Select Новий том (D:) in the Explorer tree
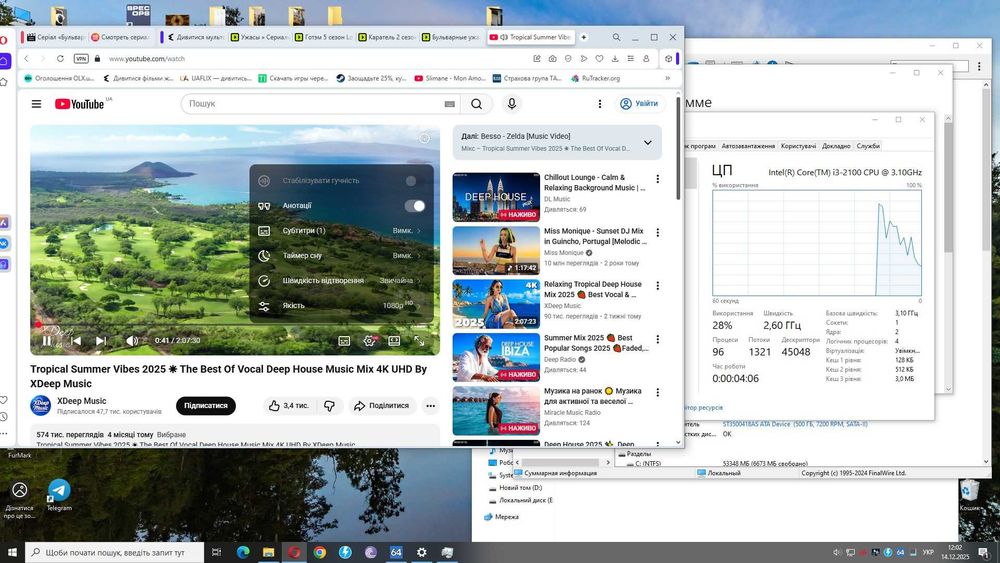The width and height of the screenshot is (1000, 563). [x=520, y=488]
